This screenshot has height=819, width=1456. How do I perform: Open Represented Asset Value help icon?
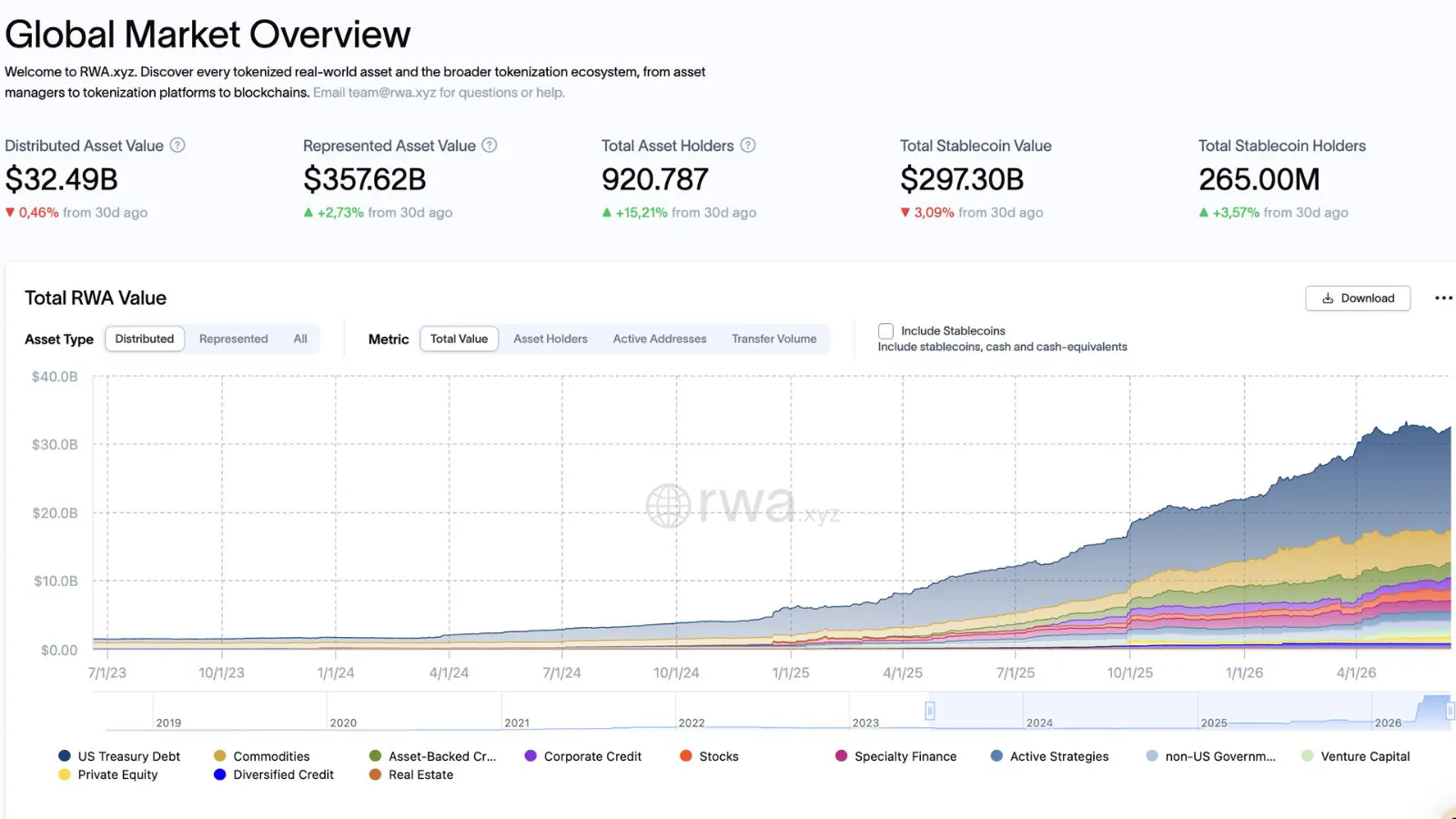[490, 146]
